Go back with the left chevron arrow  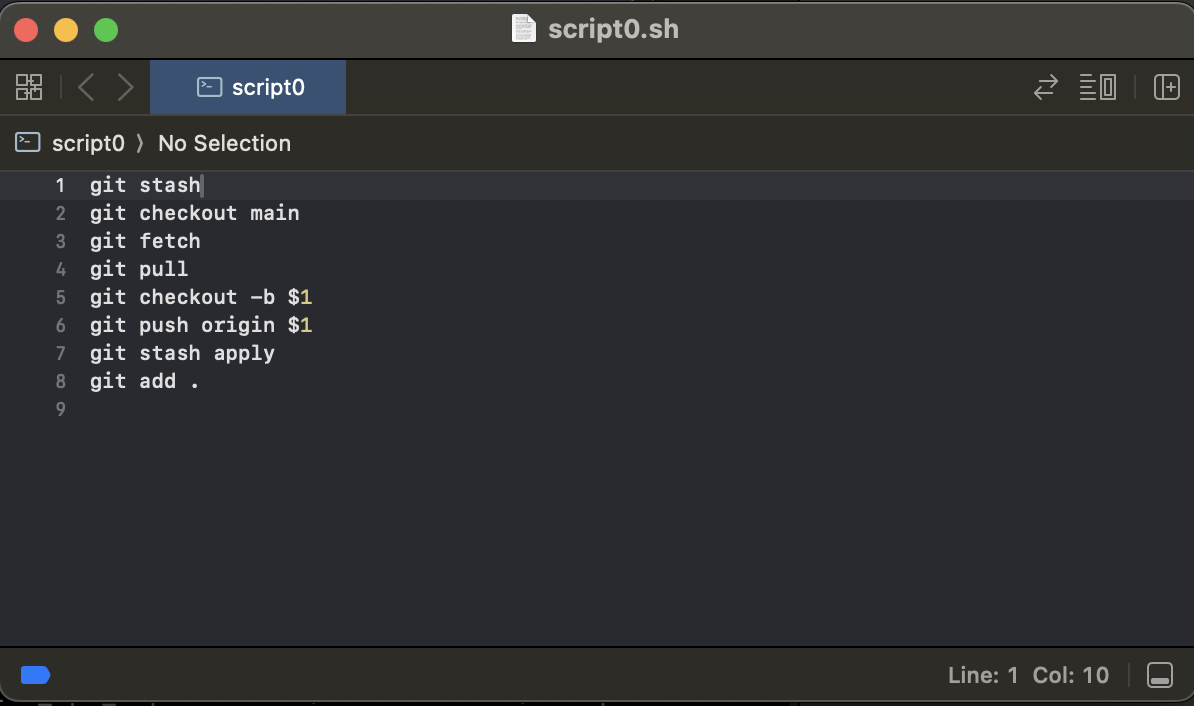(x=86, y=87)
